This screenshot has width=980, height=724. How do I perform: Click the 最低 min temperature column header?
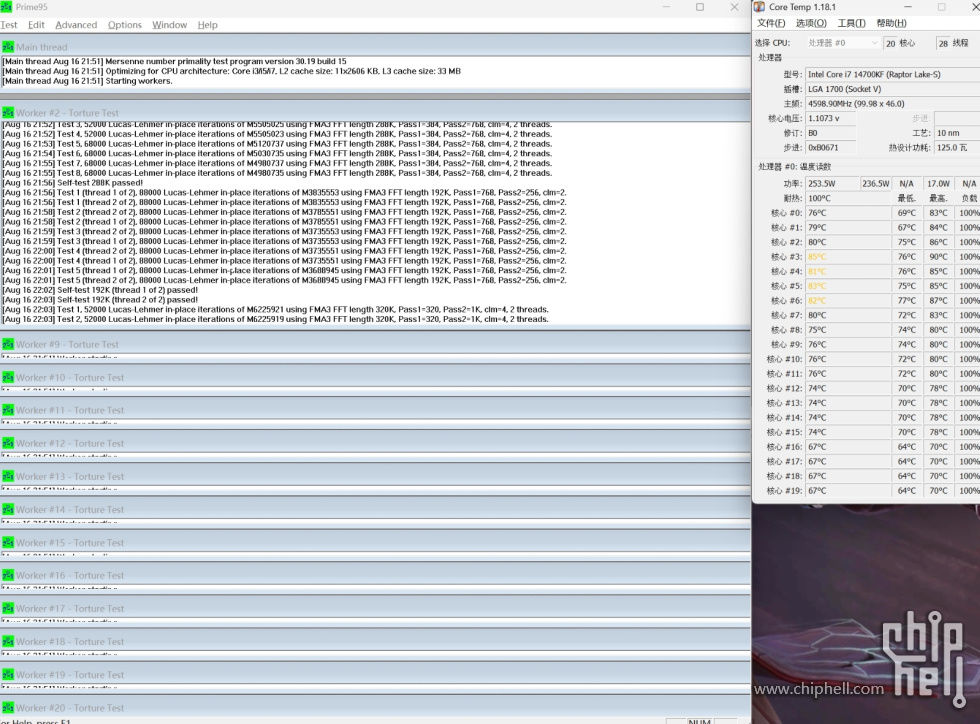pyautogui.click(x=906, y=198)
